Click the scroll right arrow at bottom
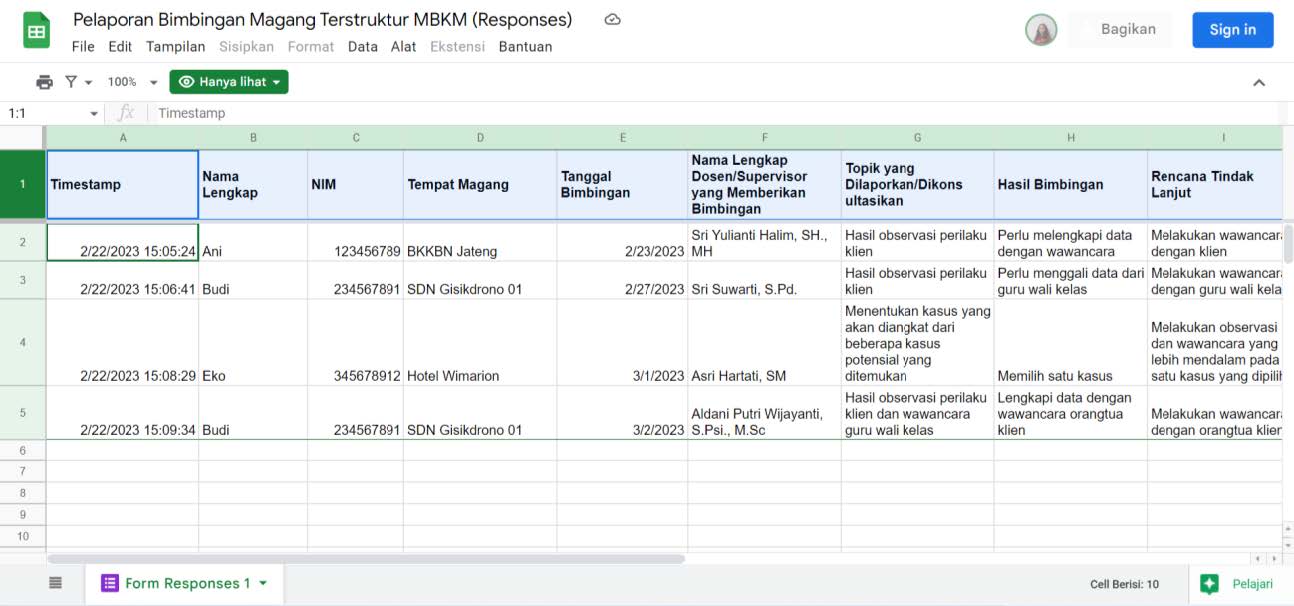The image size is (1294, 606). (x=1273, y=559)
